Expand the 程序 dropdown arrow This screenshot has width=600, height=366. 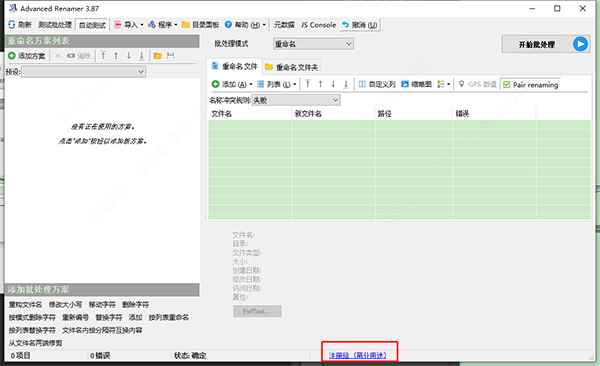tap(176, 25)
